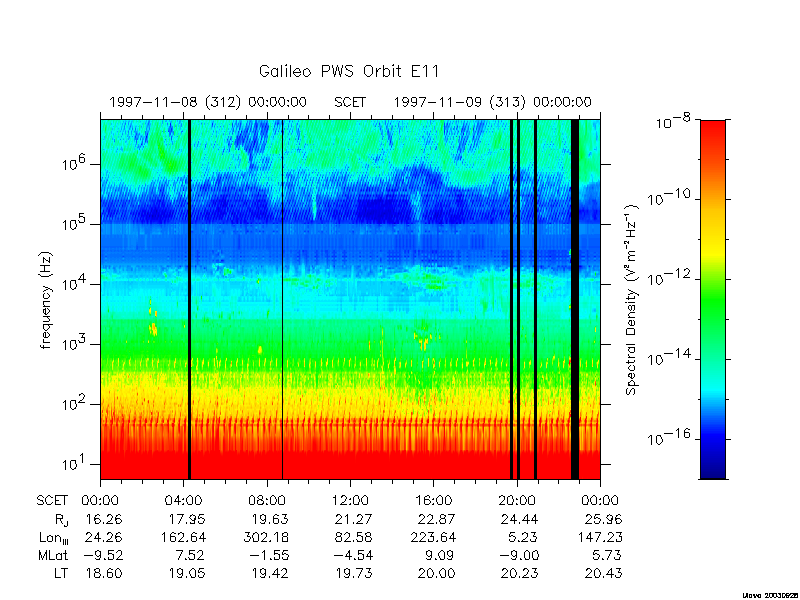Viewport: 800px width, 600px height.
Task: Click the SCET label between the date stamps
Action: [x=350, y=102]
